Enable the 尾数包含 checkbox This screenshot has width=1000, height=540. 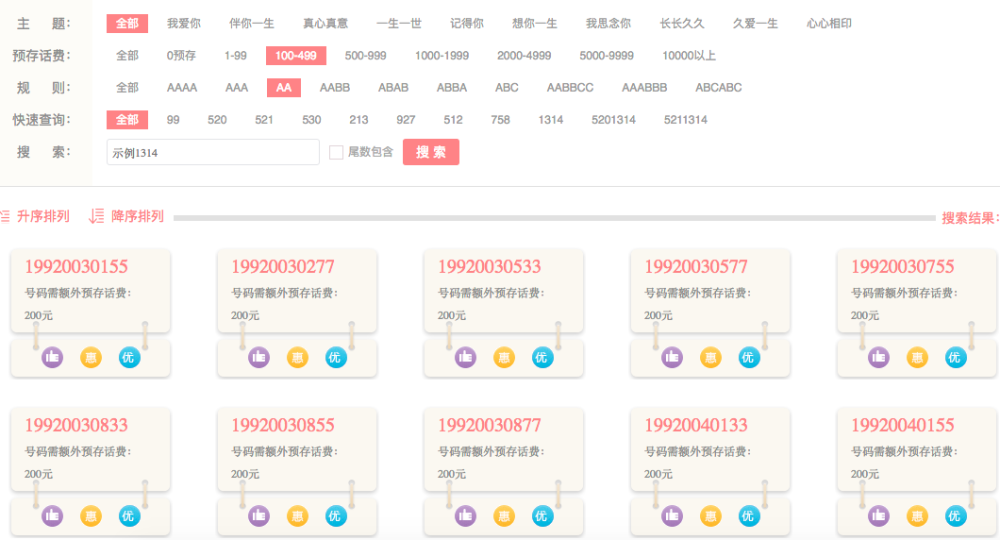click(336, 153)
